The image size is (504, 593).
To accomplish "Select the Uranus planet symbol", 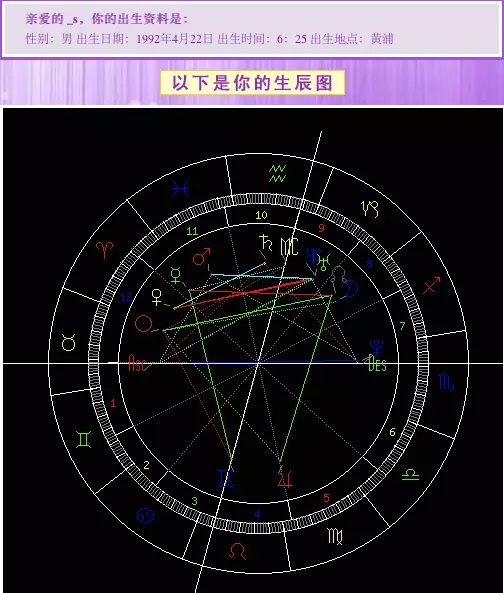I will (x=324, y=262).
